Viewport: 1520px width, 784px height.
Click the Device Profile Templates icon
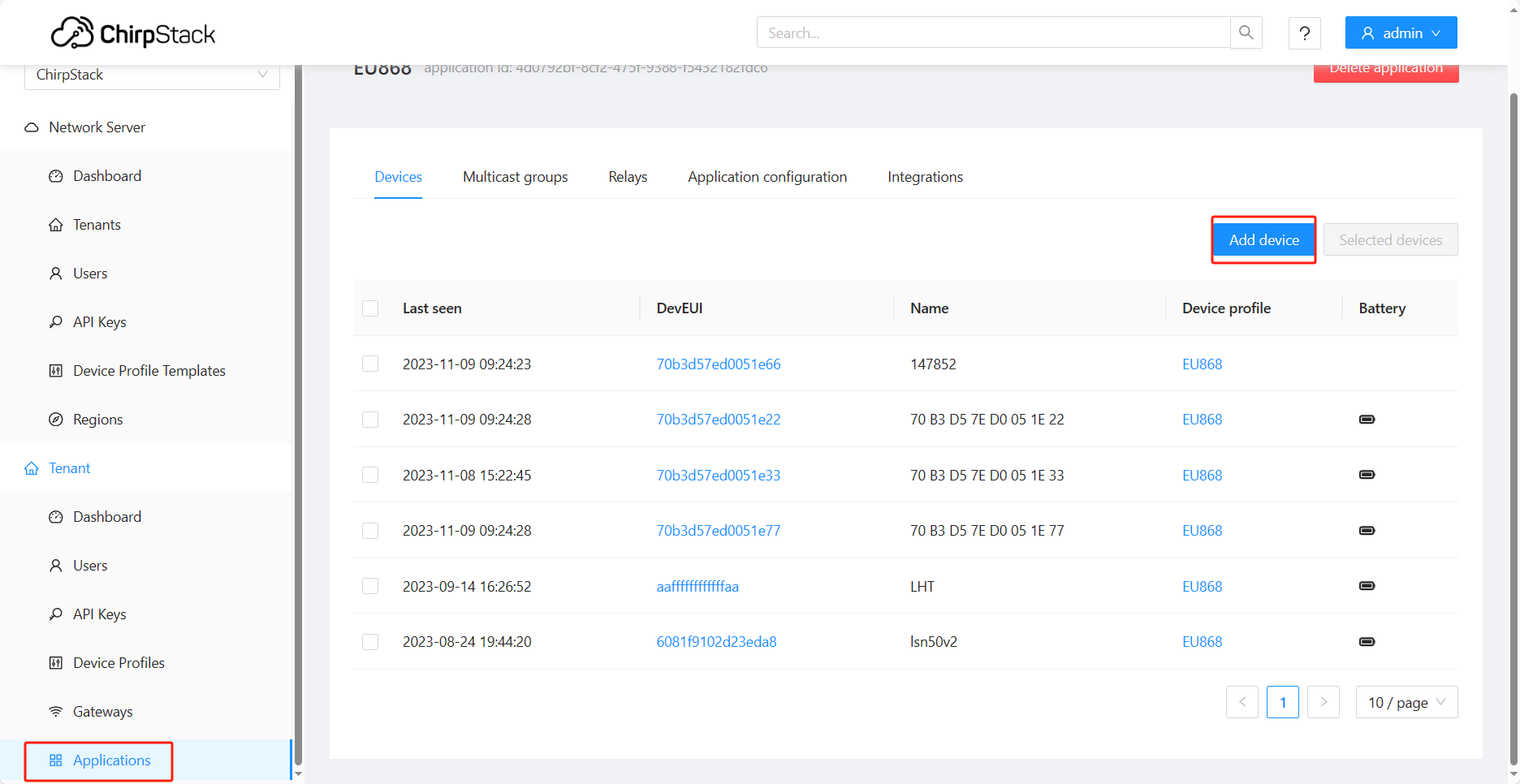click(56, 371)
